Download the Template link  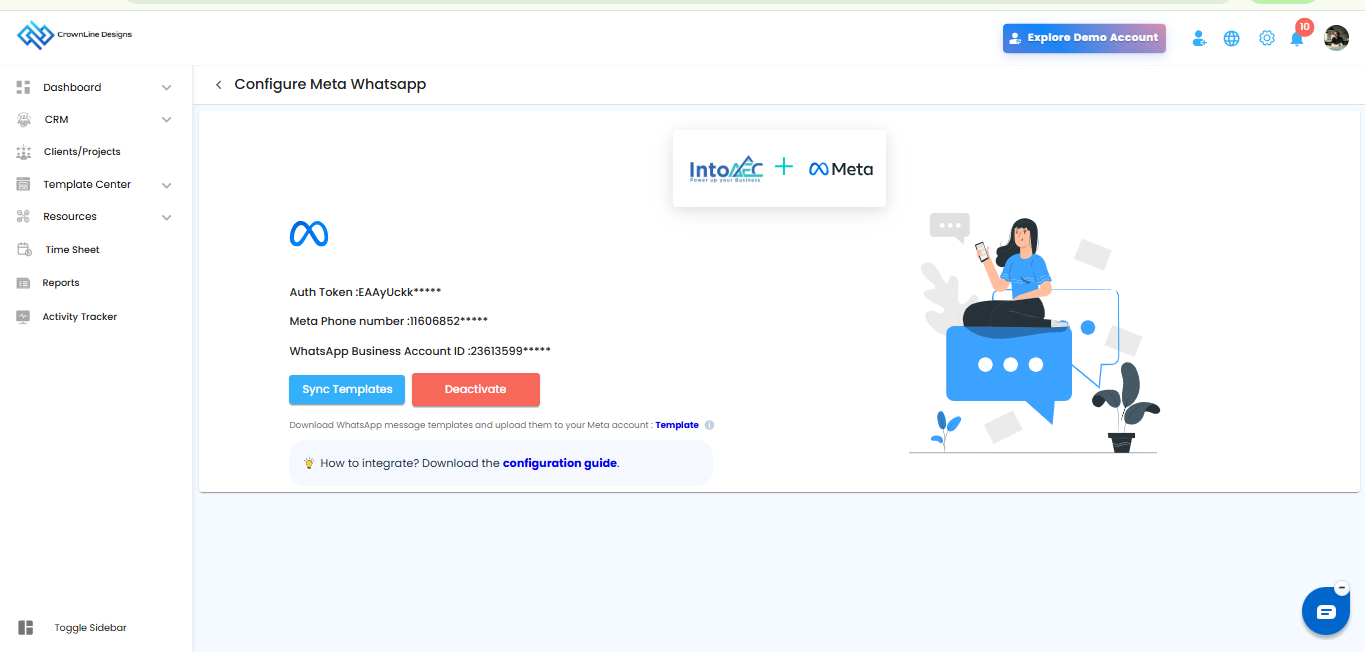[677, 425]
